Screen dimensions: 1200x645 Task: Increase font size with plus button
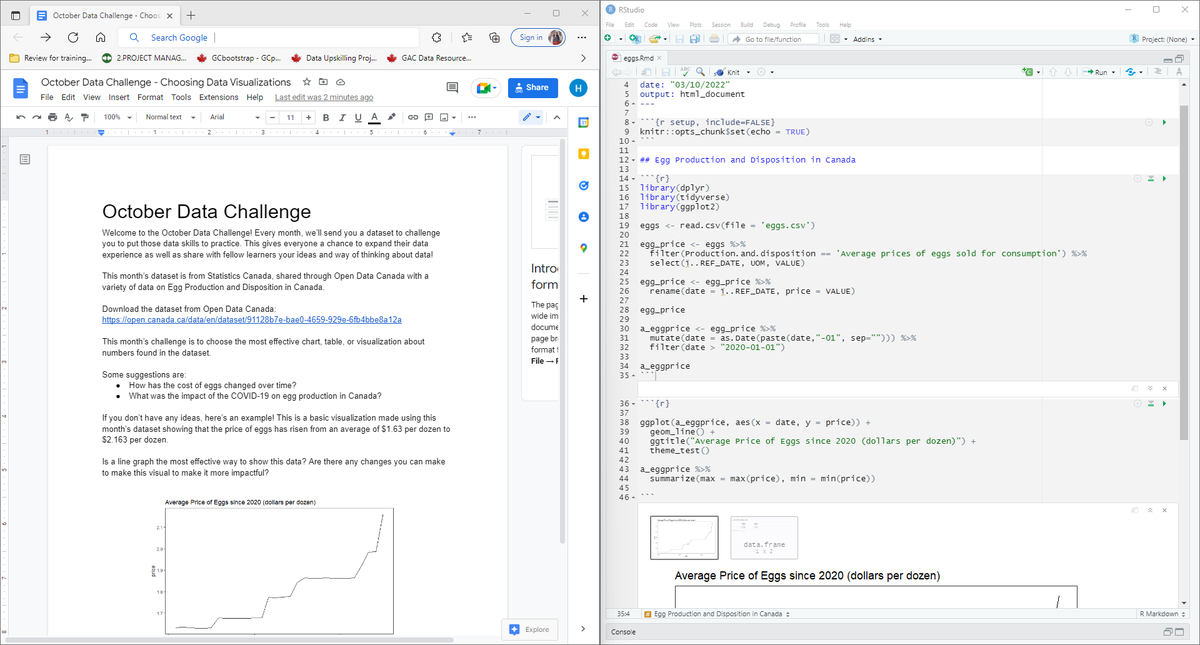(309, 117)
